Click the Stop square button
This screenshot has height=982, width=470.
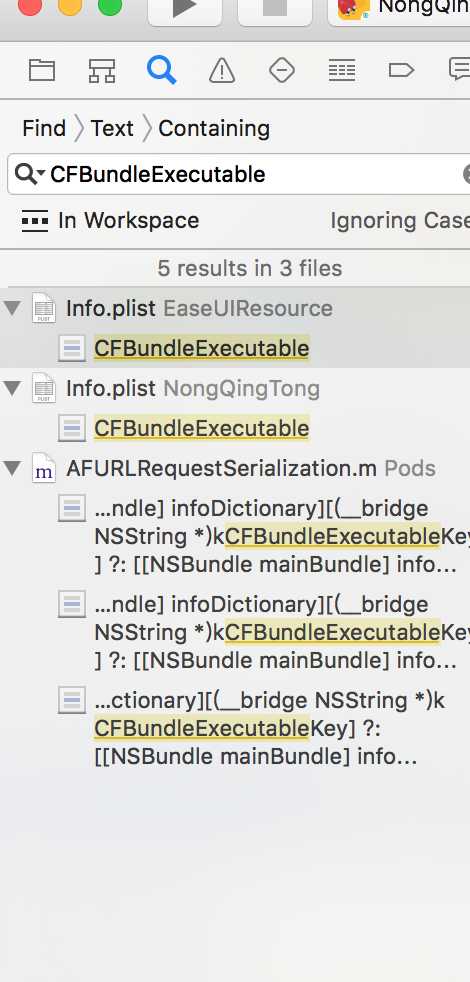tap(275, 9)
